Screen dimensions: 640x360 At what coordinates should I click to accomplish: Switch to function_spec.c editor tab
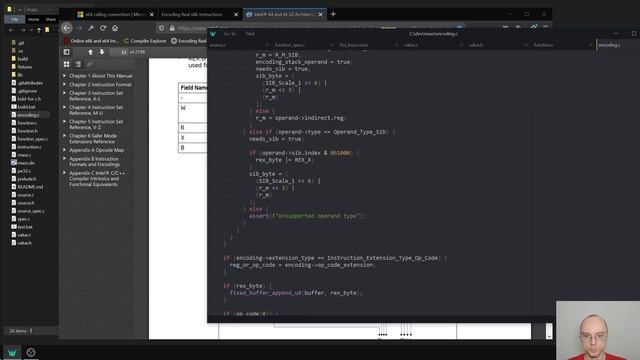(290, 45)
